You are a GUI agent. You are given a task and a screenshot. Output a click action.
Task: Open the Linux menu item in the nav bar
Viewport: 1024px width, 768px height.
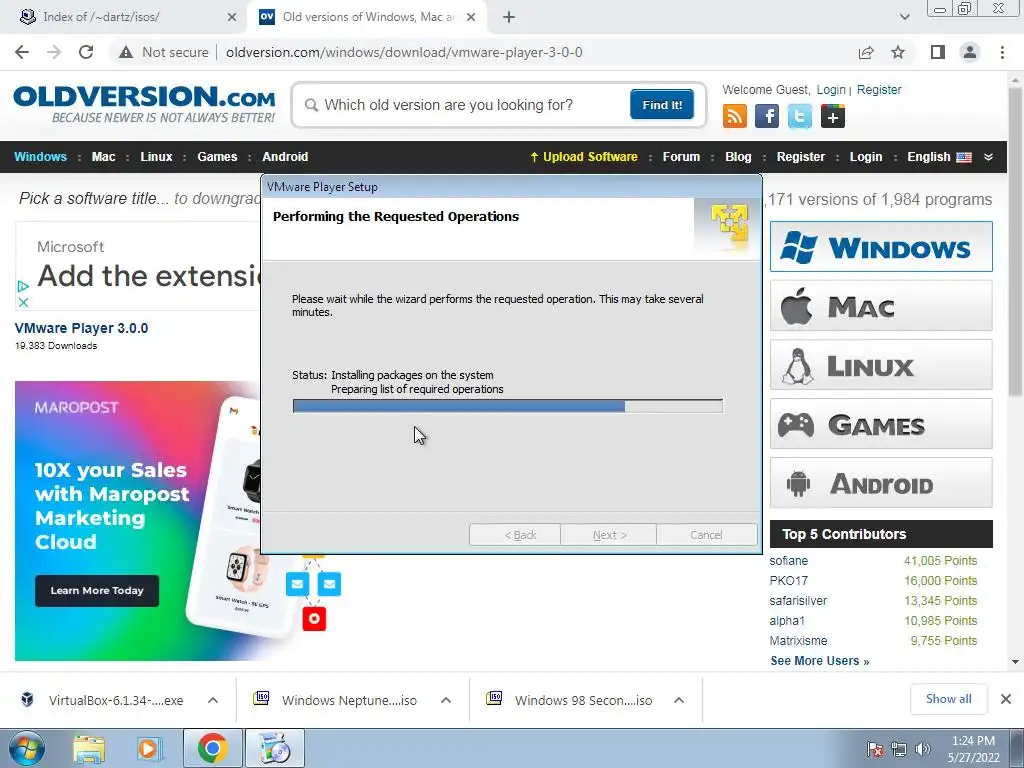click(x=156, y=157)
